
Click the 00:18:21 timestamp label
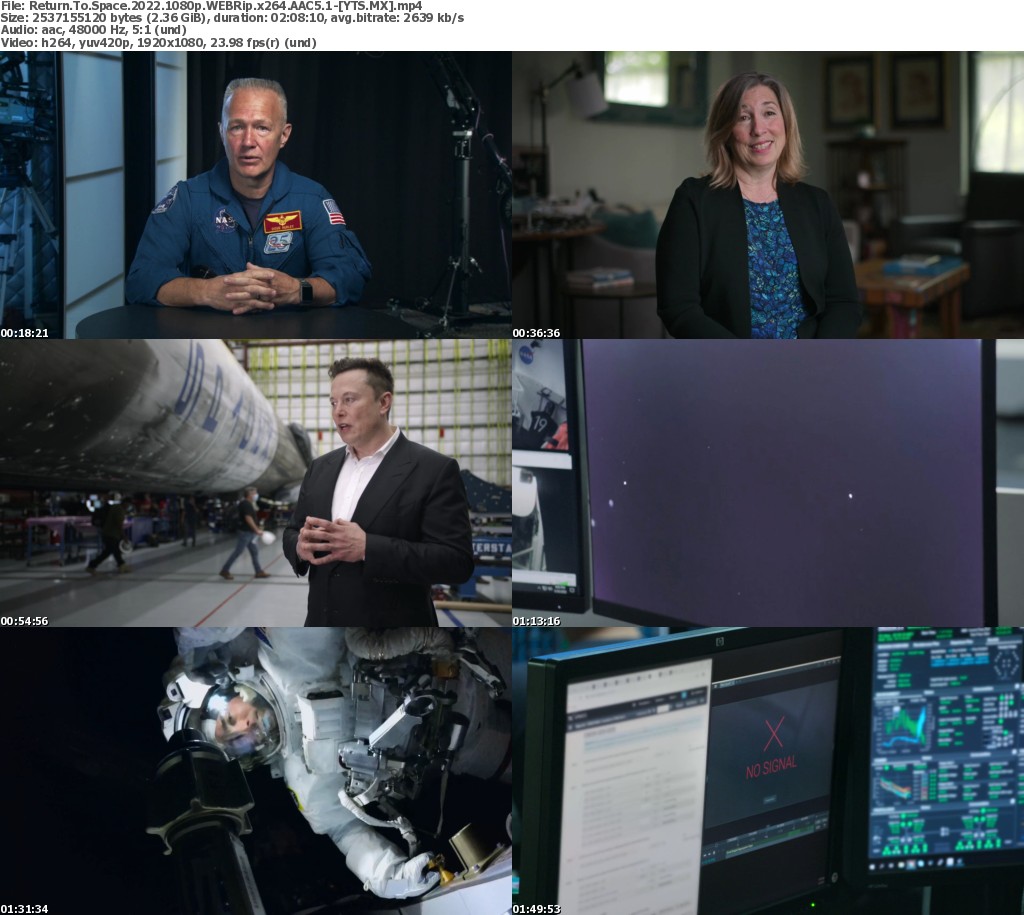[x=24, y=332]
